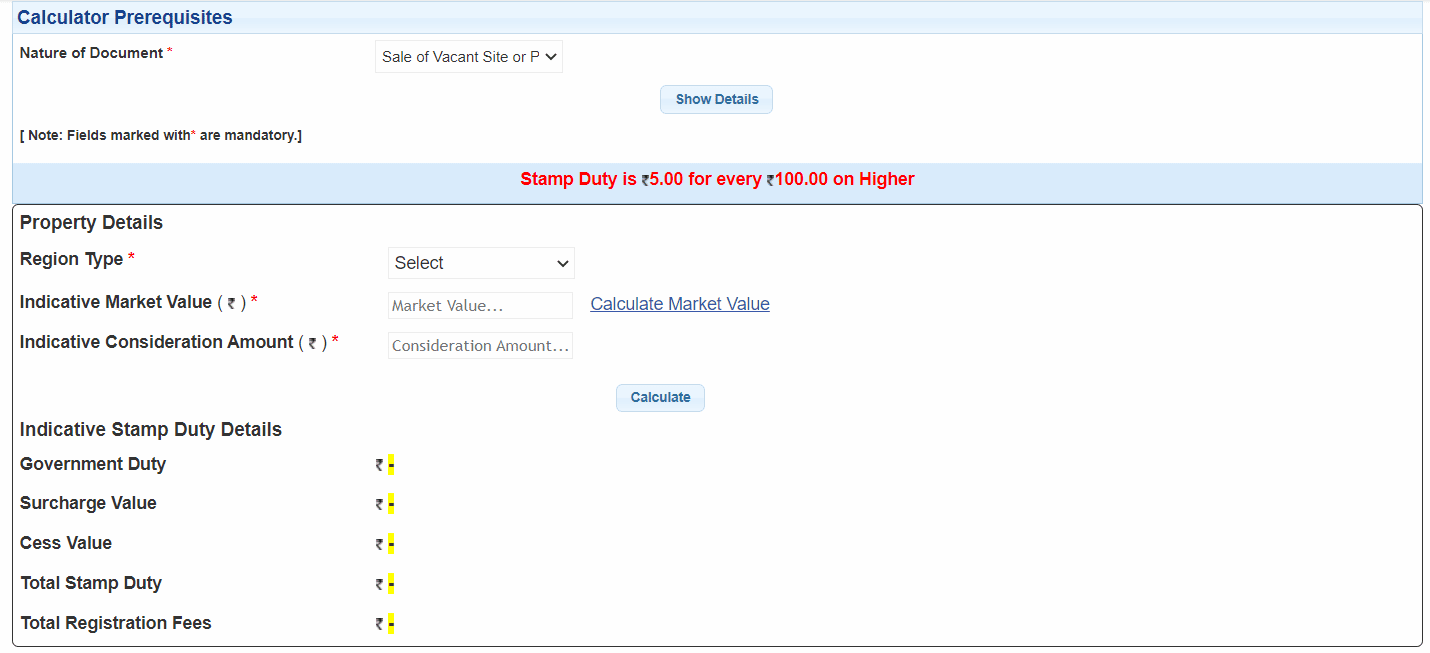The image size is (1430, 653).
Task: Open the Calculate Market Value link
Action: coord(679,303)
